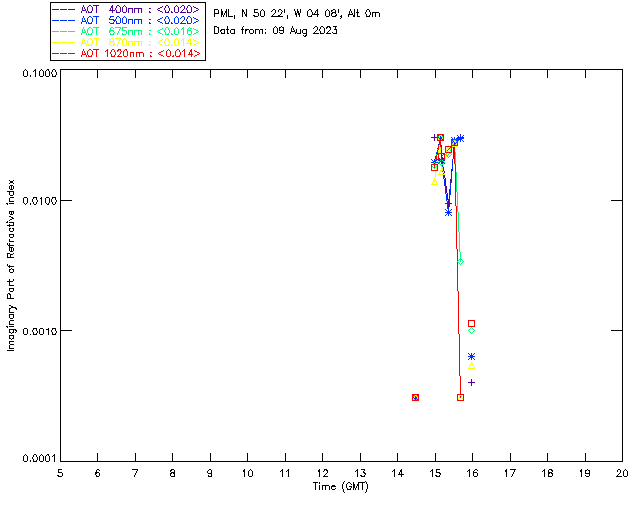Click the 'Imaginary Part of Refractive index' axis title
Image resolution: width=640 pixels, height=512 pixels.
(11, 265)
